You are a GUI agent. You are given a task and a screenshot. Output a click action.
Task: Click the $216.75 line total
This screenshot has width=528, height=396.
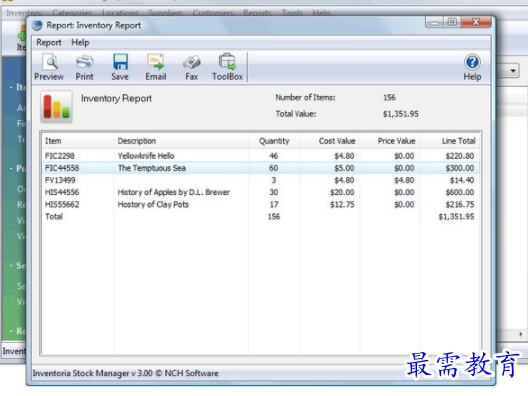(x=460, y=204)
